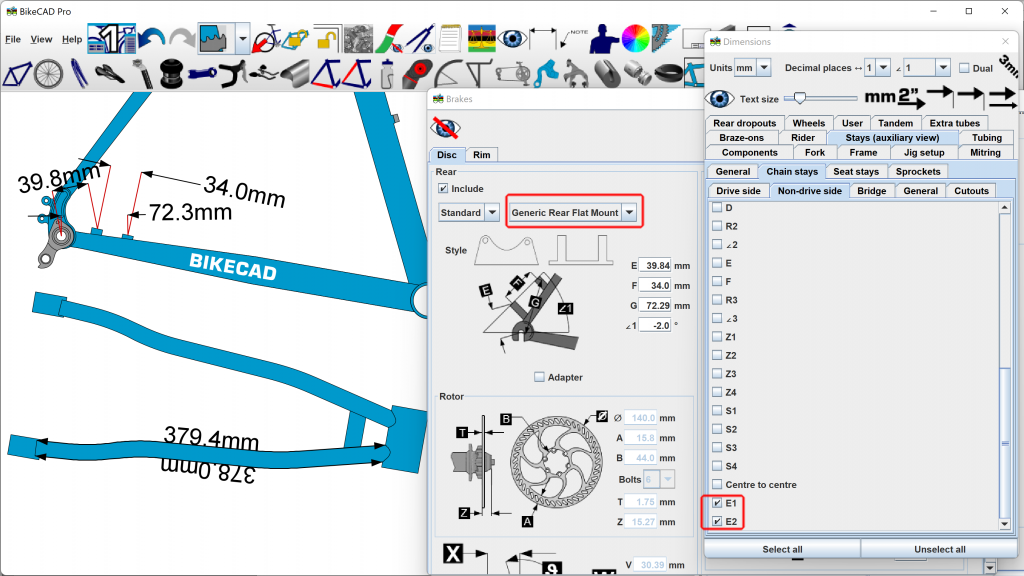
Task: Click the saddle icon
Action: (109, 74)
